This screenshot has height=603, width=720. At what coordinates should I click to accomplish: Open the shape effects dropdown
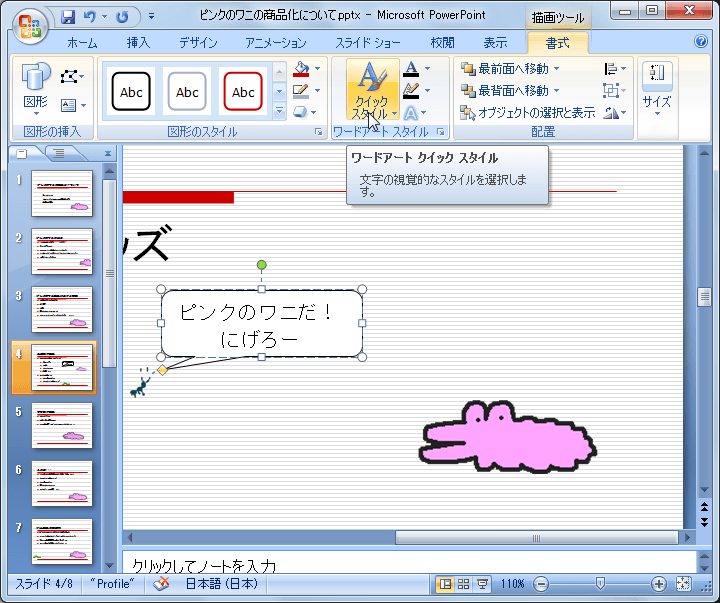tap(314, 112)
